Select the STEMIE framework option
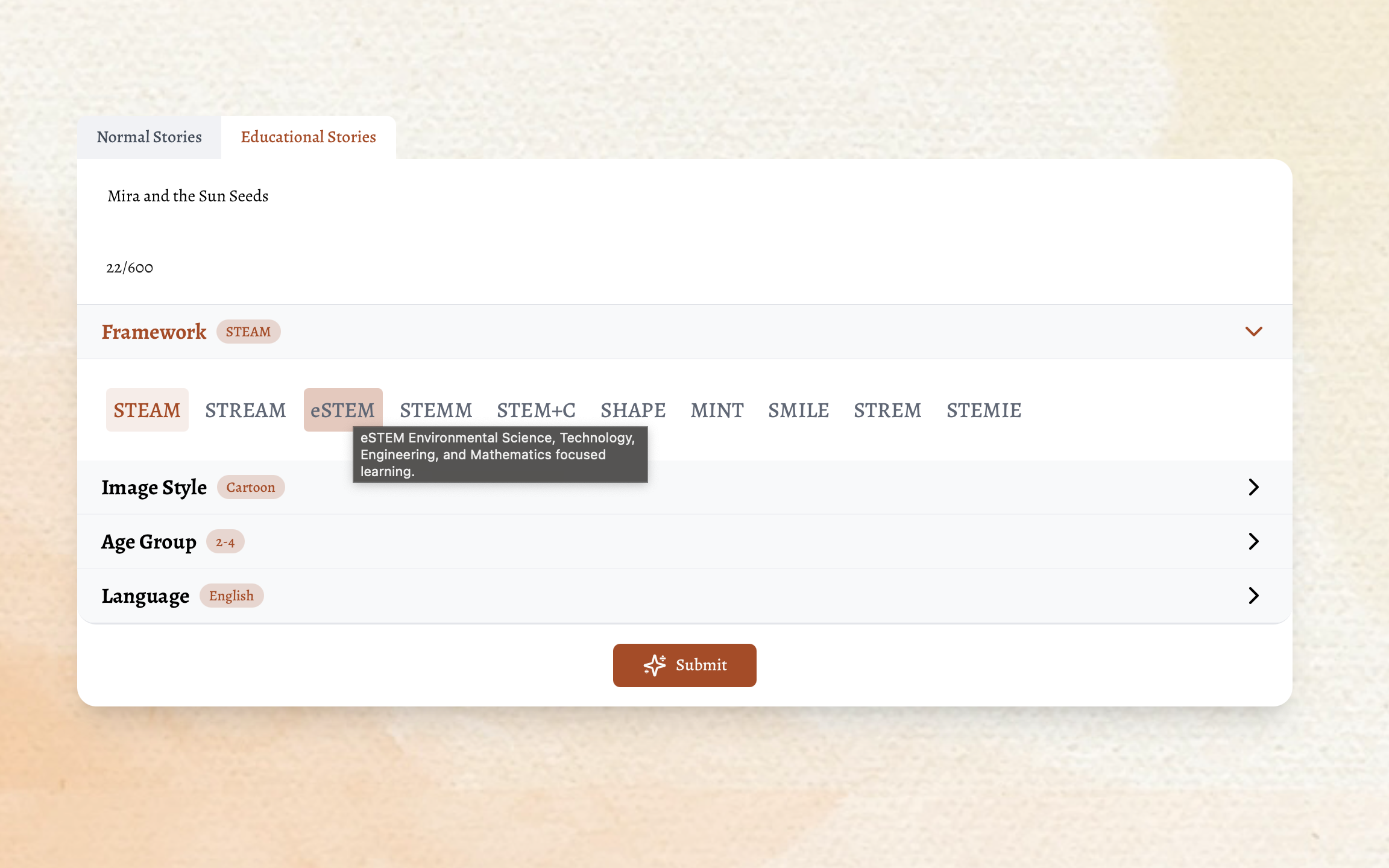This screenshot has height=868, width=1389. (983, 410)
